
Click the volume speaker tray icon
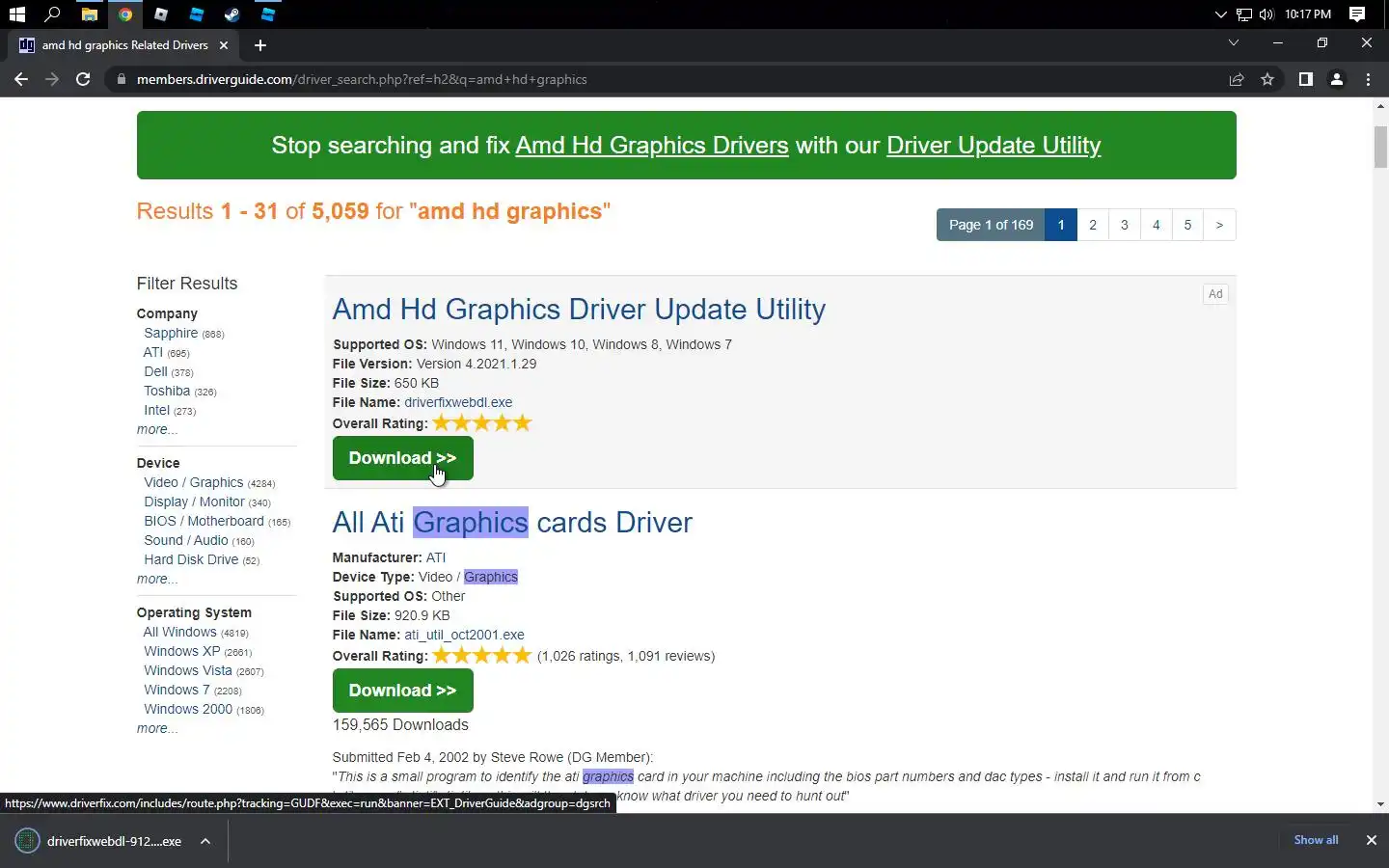click(1266, 14)
